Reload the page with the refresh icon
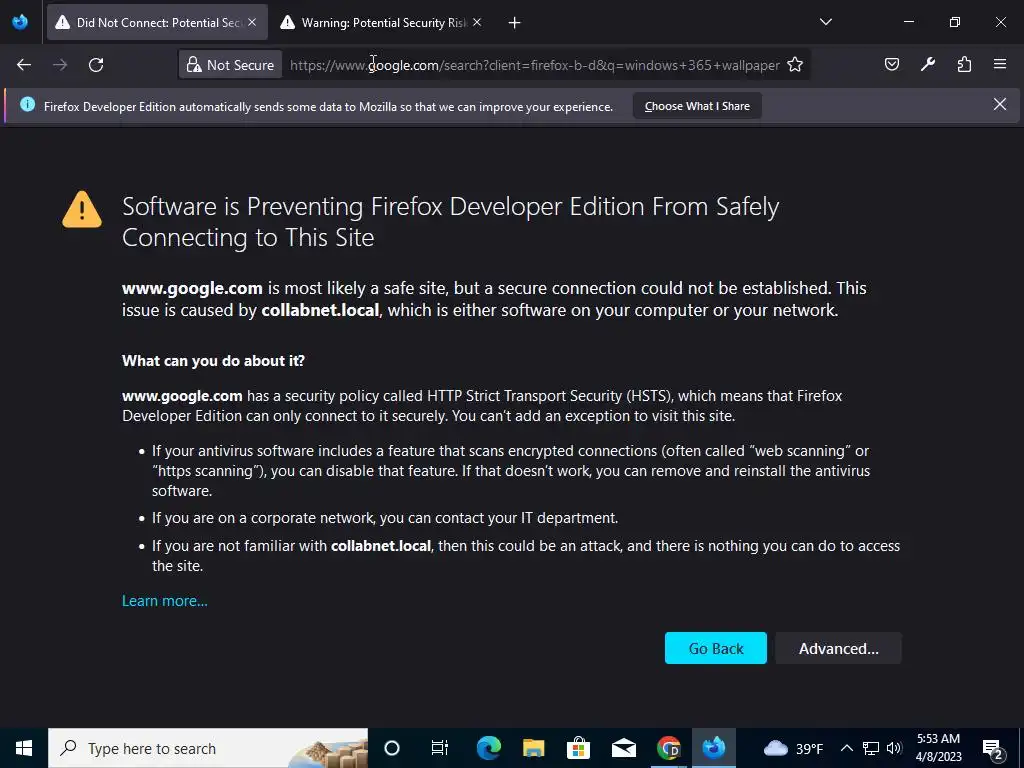Viewport: 1024px width, 768px height. click(96, 65)
